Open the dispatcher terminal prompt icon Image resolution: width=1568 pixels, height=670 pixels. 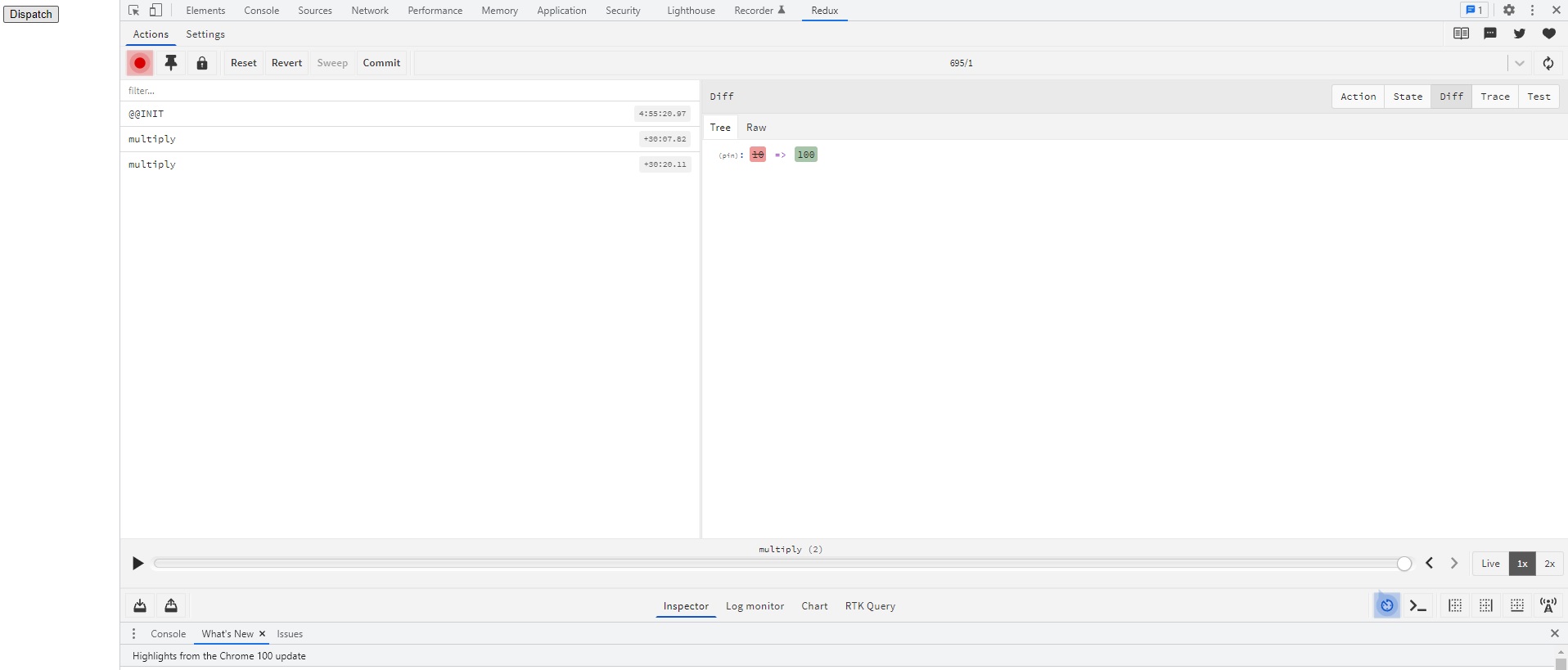pyautogui.click(x=1418, y=606)
